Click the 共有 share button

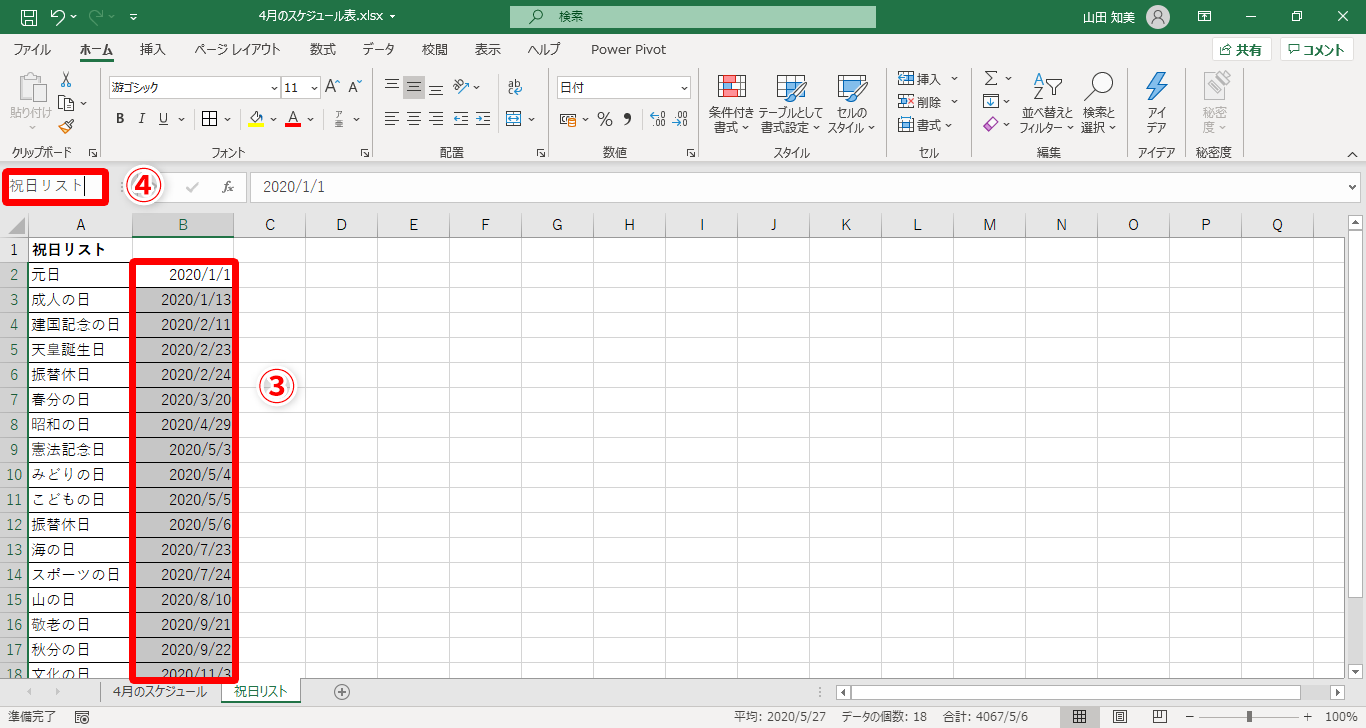point(1241,49)
